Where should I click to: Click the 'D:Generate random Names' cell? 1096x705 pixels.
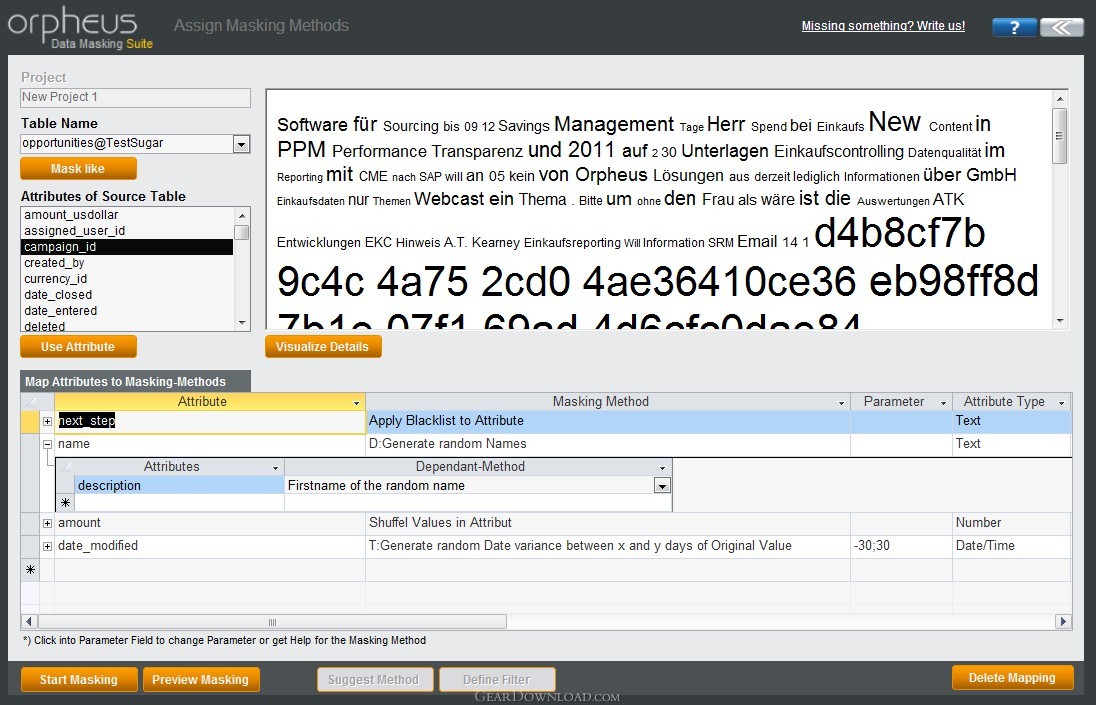point(608,444)
